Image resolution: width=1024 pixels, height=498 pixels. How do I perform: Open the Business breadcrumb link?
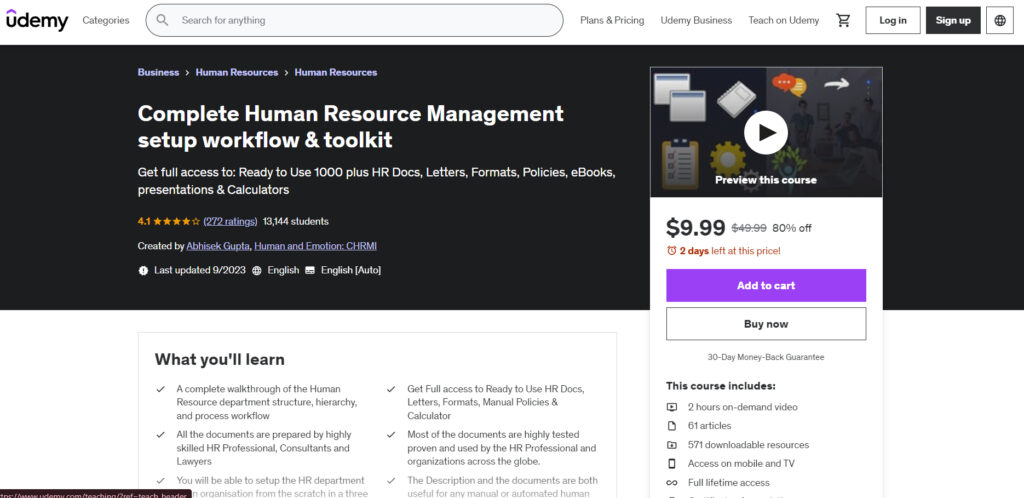[x=158, y=72]
